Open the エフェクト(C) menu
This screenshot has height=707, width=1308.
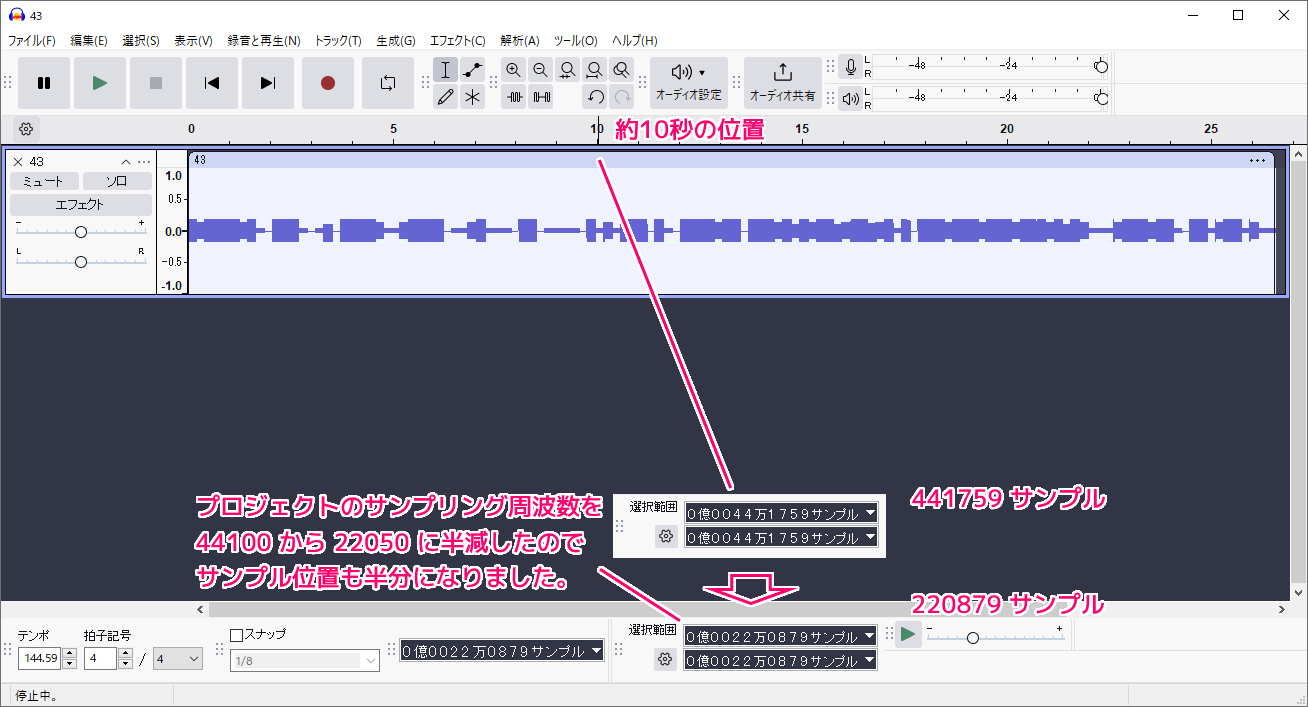[457, 41]
